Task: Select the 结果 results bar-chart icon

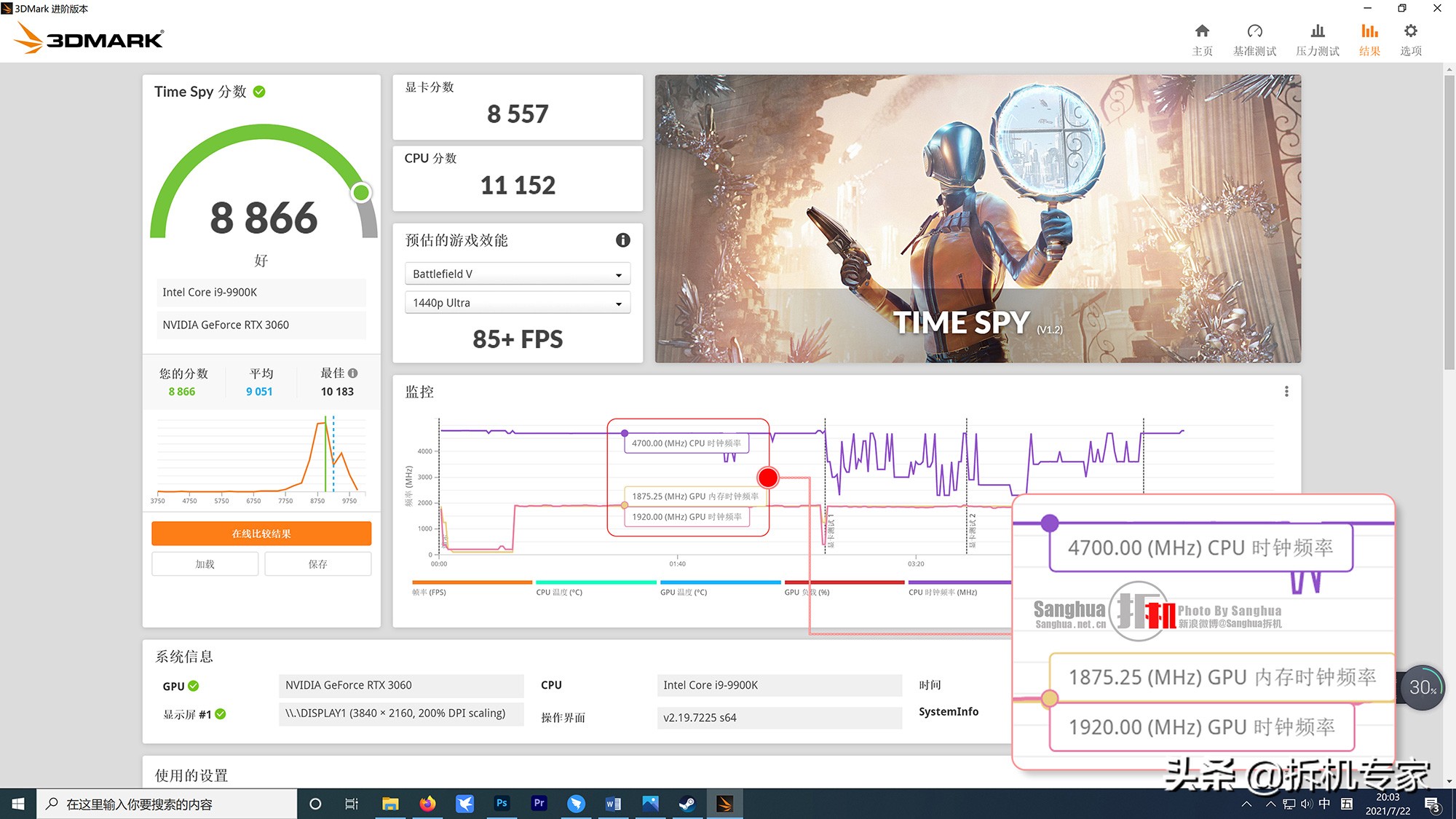Action: pos(1369,33)
